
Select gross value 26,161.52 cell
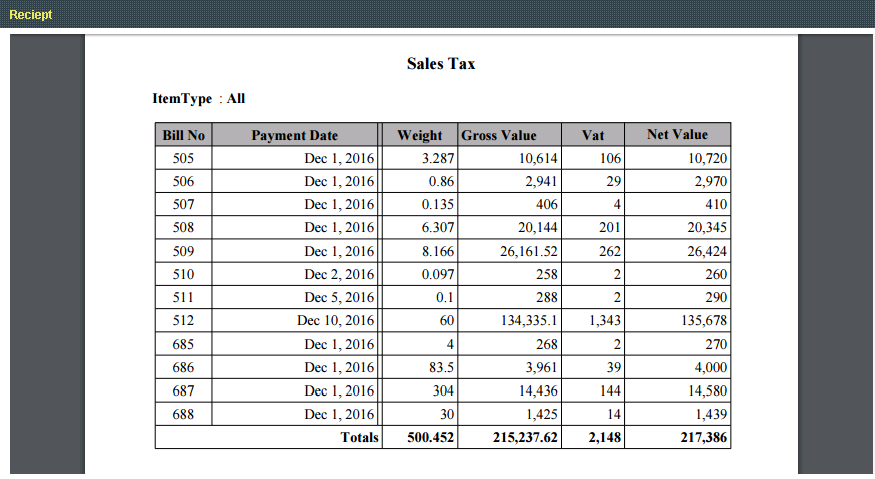point(529,251)
